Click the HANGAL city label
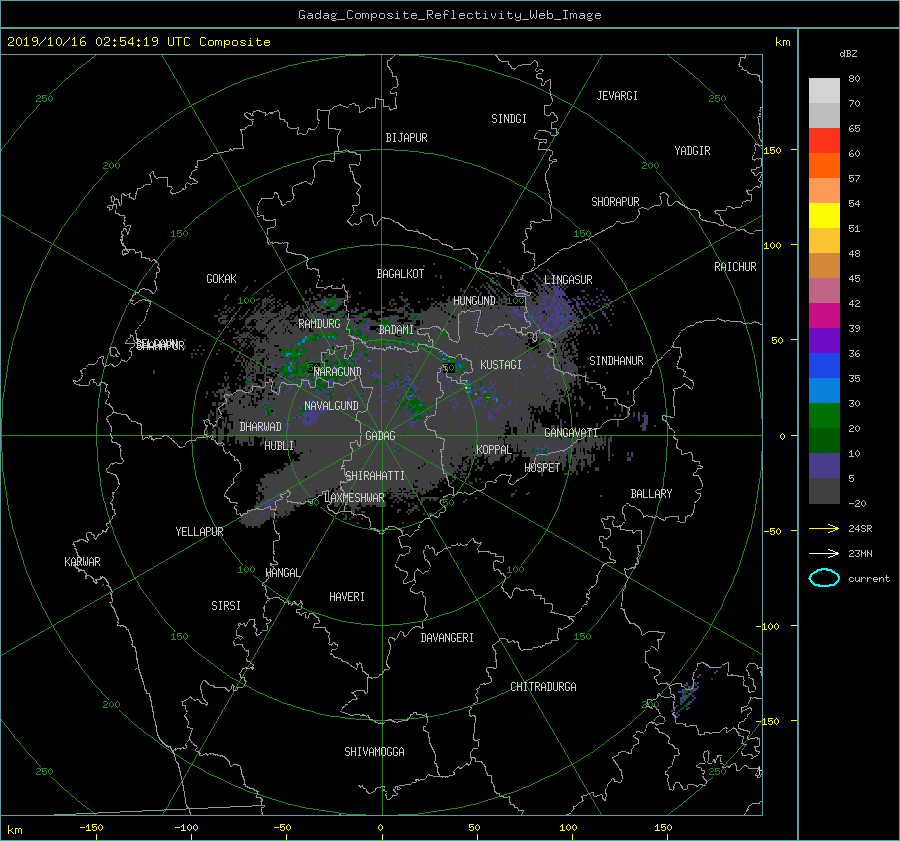 pos(282,573)
